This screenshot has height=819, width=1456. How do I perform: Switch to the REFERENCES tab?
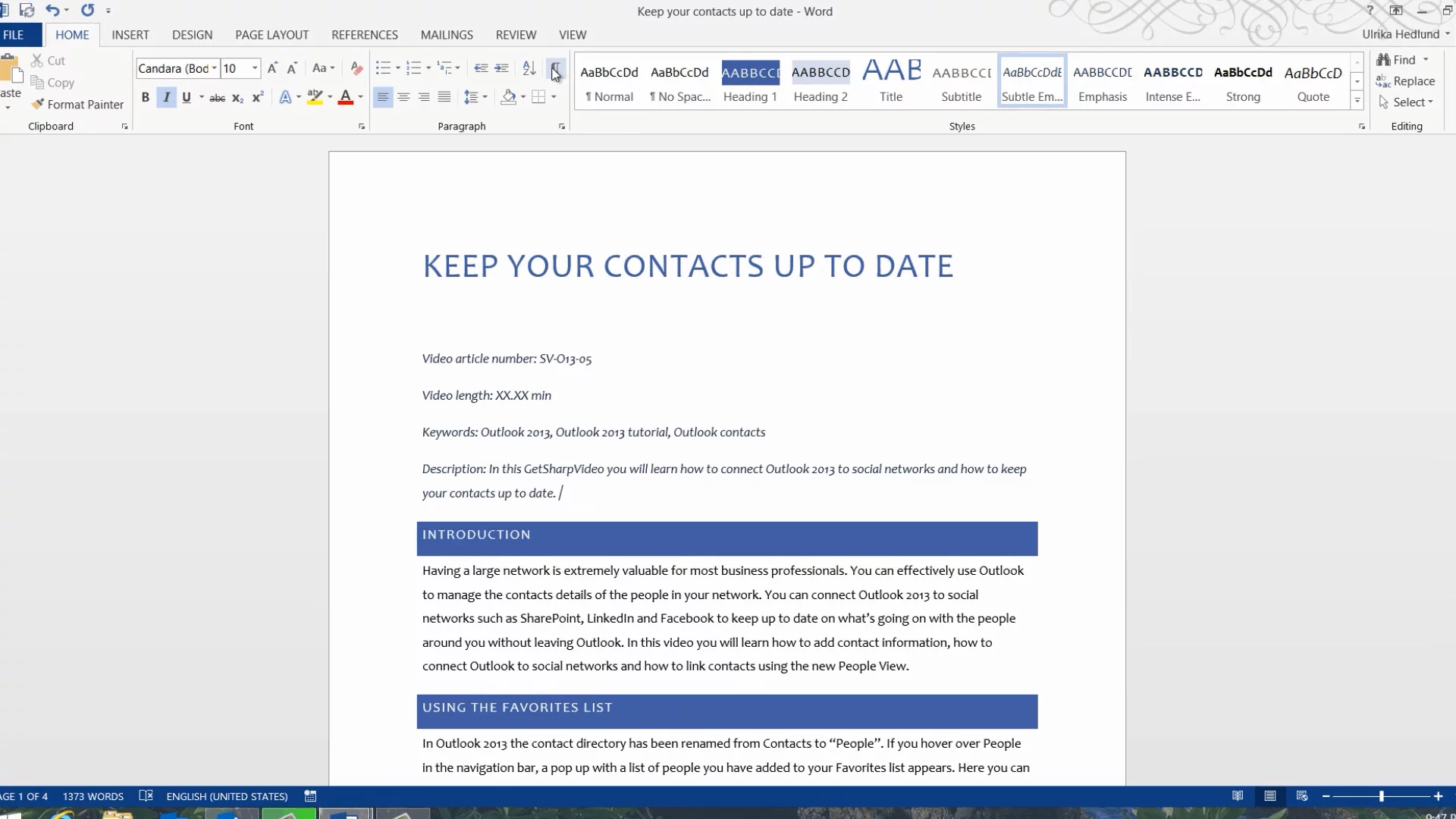coord(364,35)
